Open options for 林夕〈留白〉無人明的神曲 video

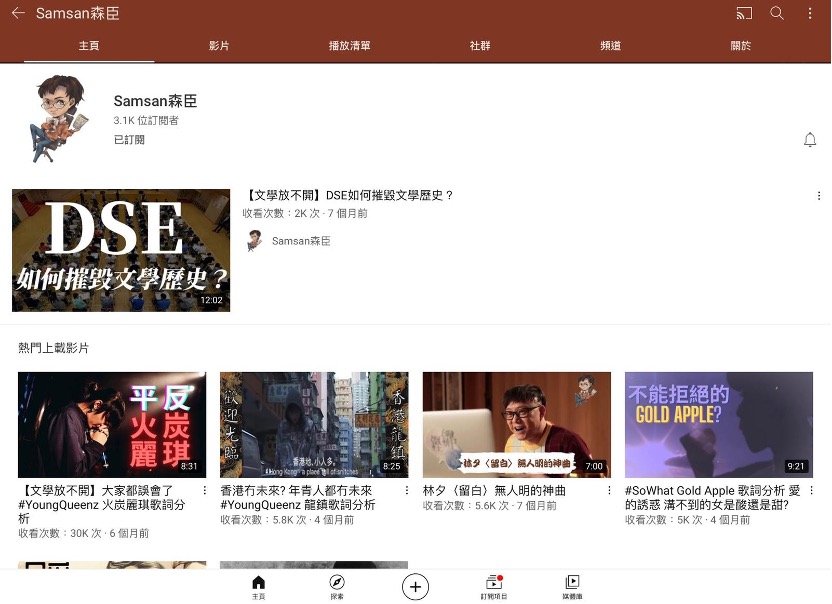pos(609,491)
